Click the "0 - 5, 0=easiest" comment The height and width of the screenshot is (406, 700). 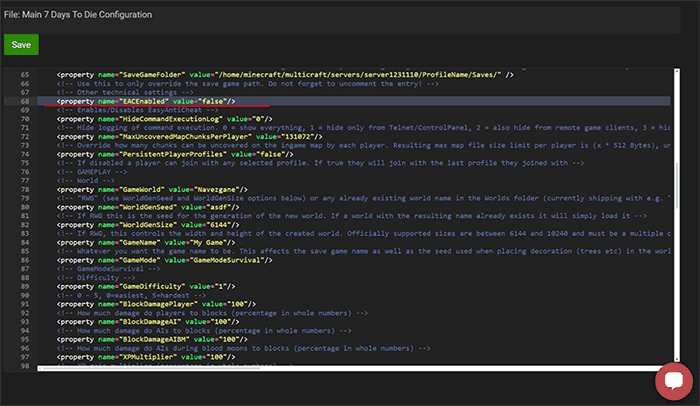(131, 296)
